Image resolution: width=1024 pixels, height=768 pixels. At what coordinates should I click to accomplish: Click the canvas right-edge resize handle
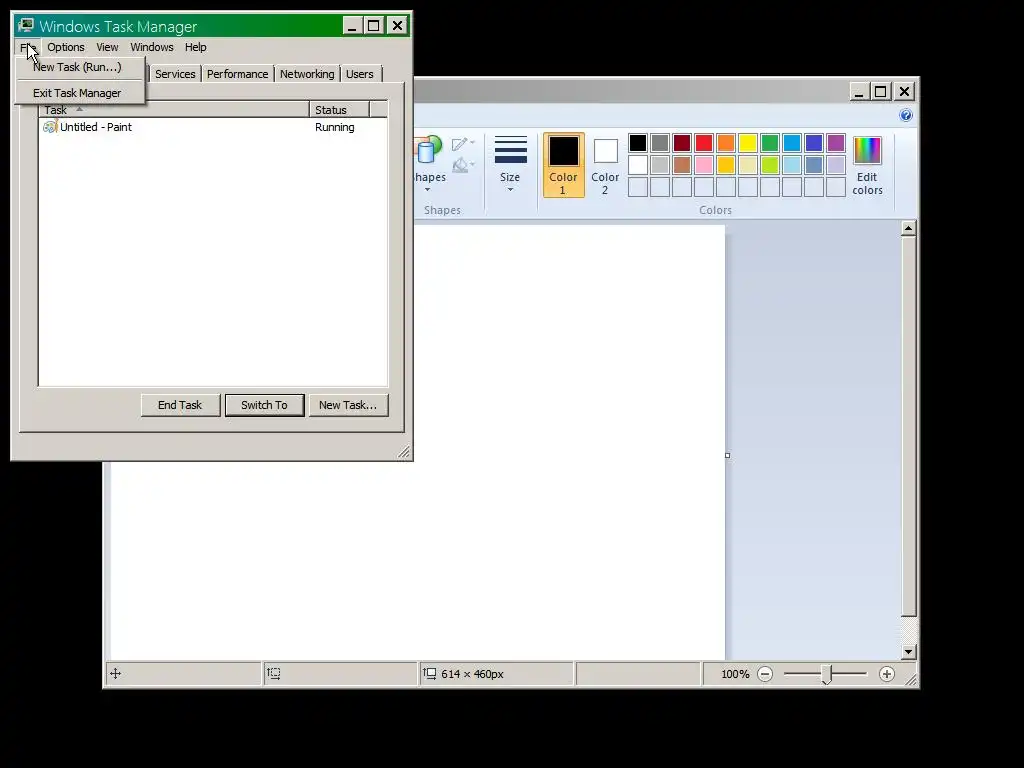click(x=728, y=455)
